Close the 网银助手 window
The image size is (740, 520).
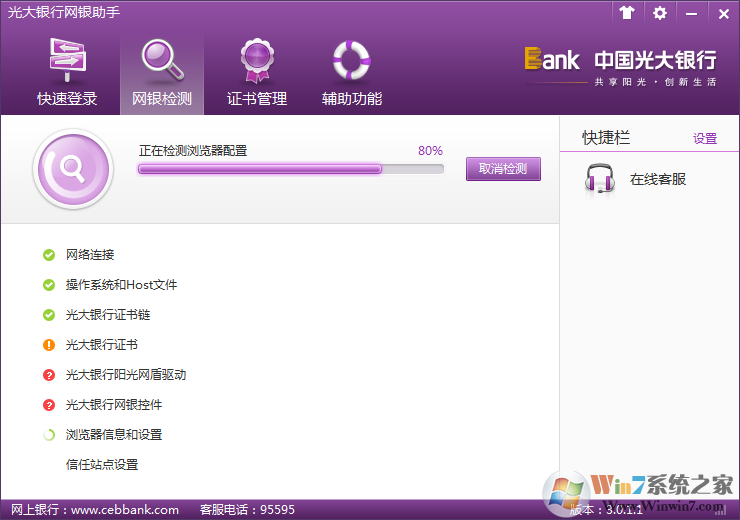pos(723,14)
